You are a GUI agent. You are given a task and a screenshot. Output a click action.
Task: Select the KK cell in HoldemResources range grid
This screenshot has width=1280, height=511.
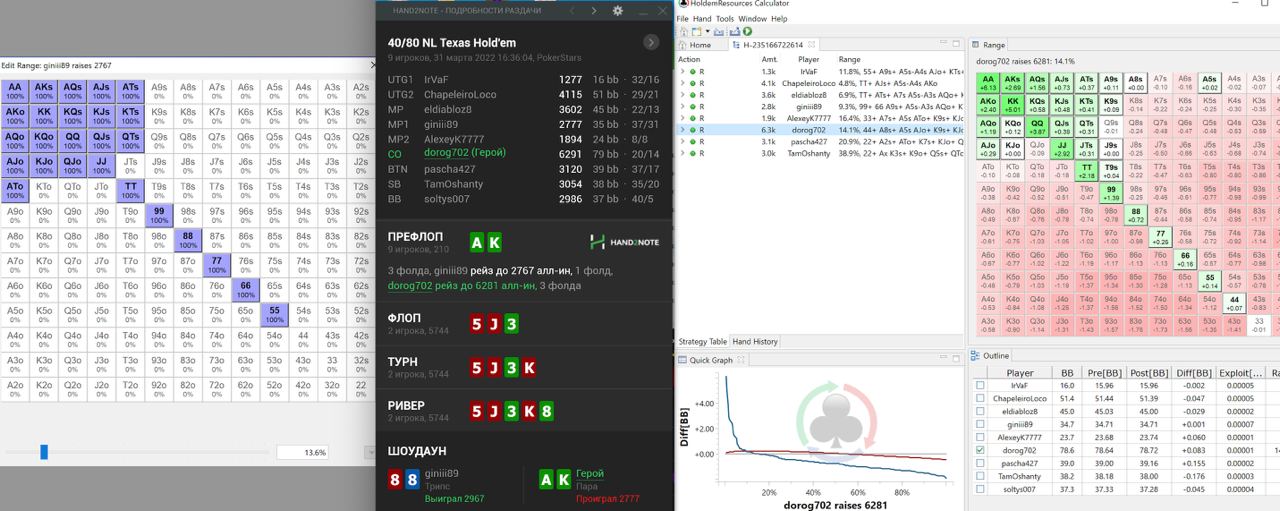click(1012, 105)
